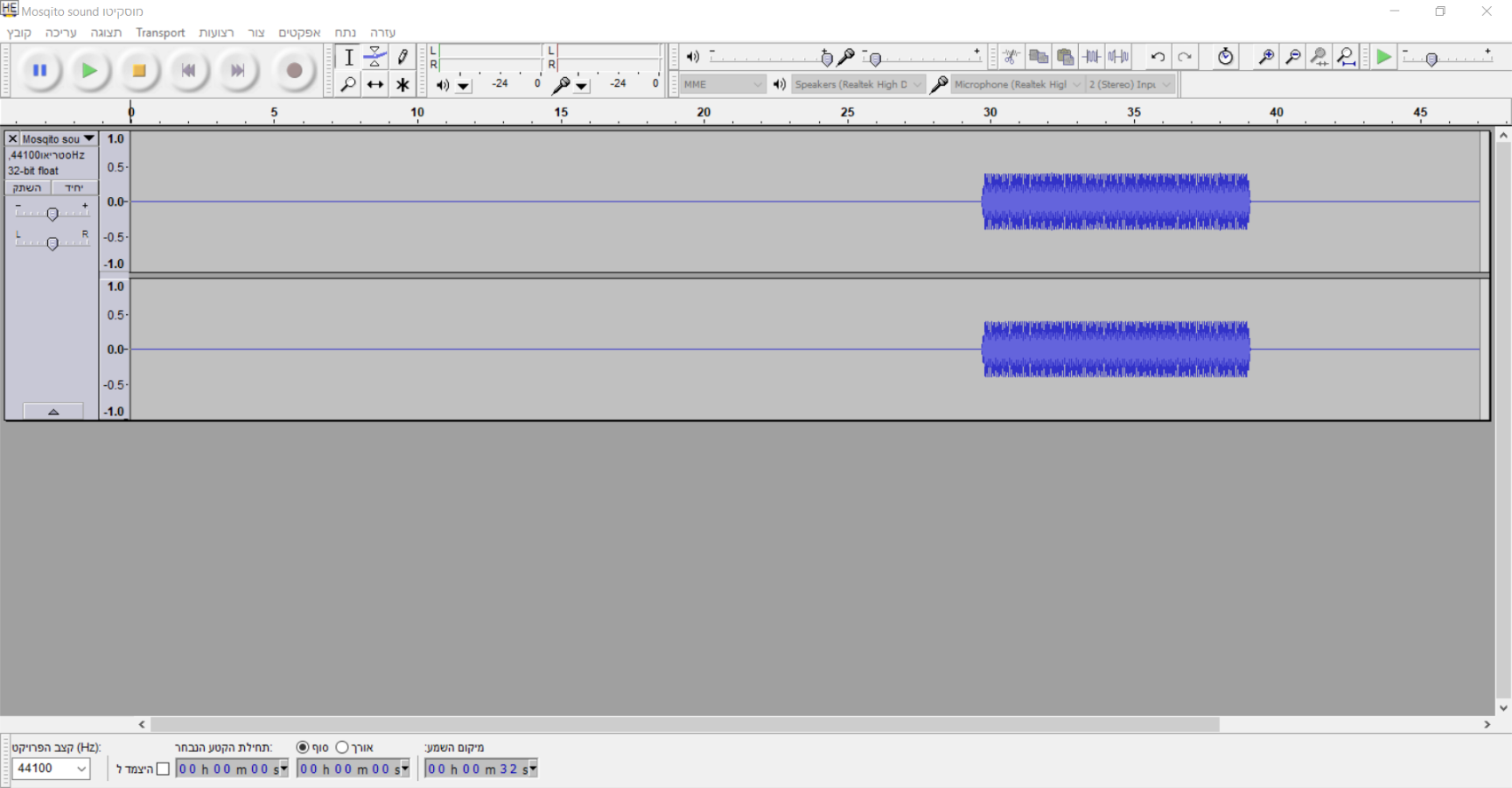Open the 2 (Stereo) input channels dropdown

[1130, 84]
